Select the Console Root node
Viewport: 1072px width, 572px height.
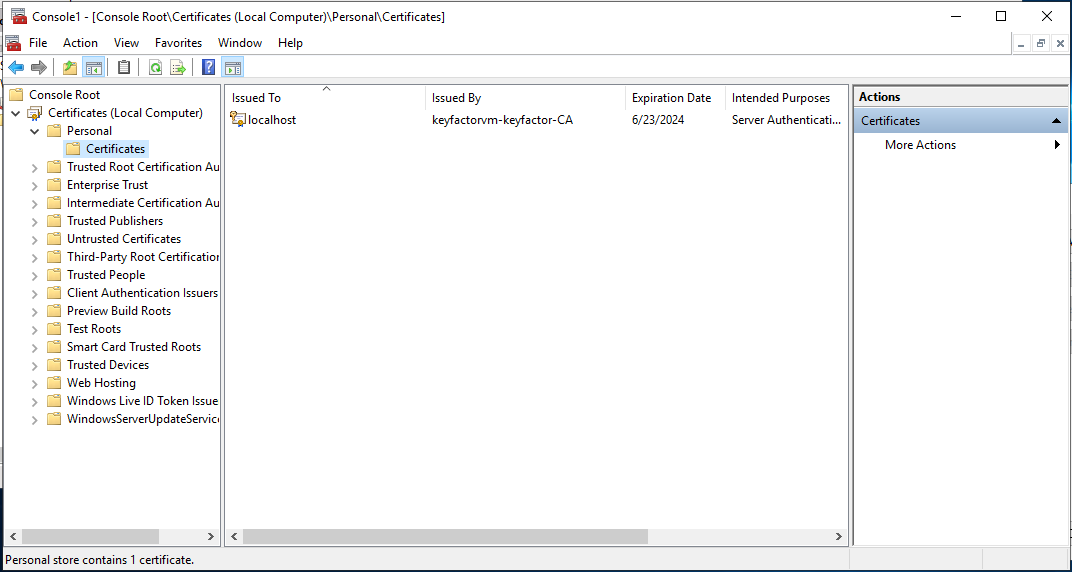pos(64,95)
